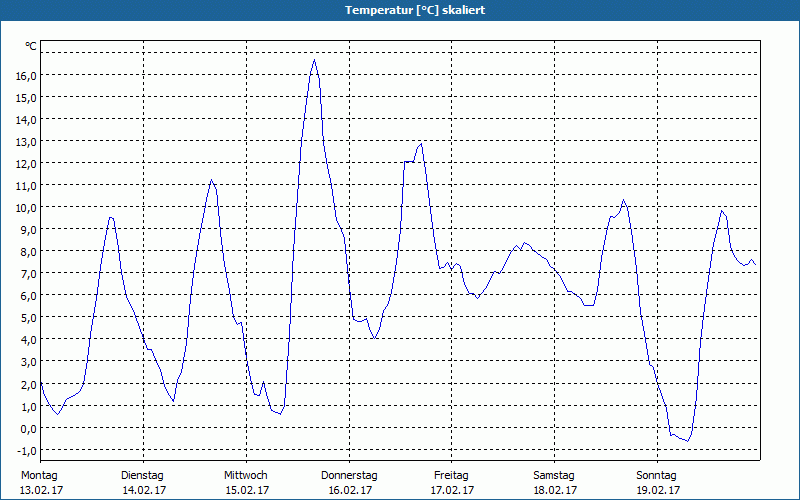This screenshot has width=800, height=500.
Task: Select the 16.02.17 date label
Action: [x=349, y=490]
